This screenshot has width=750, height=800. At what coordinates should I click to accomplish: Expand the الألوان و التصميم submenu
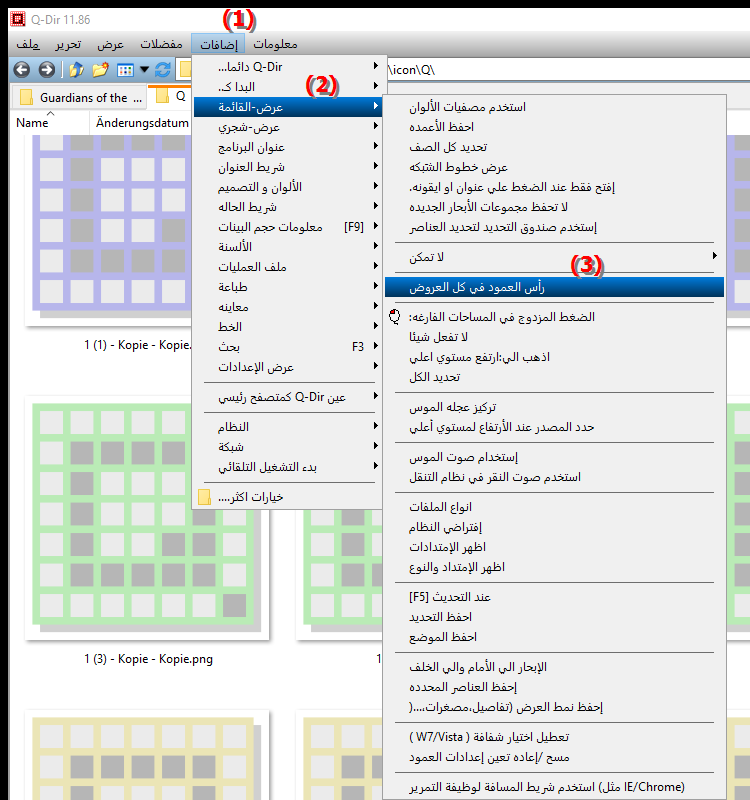pyautogui.click(x=288, y=187)
